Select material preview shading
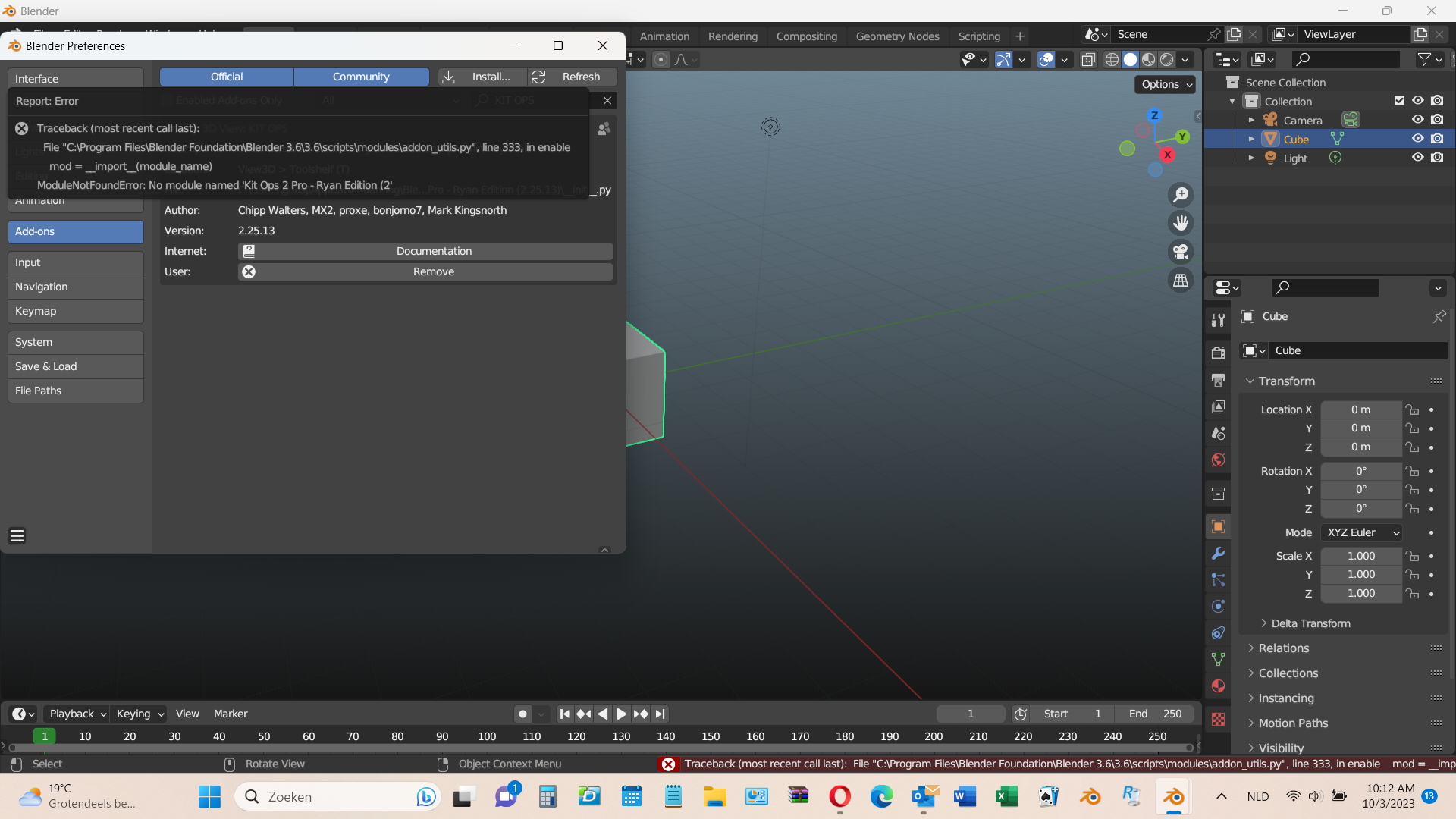The height and width of the screenshot is (819, 1456). [x=1149, y=60]
